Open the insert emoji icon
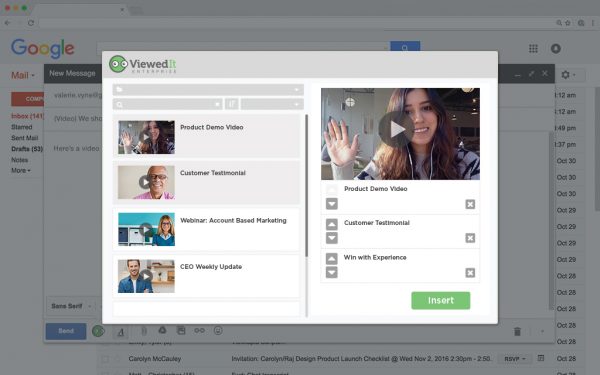 pos(218,330)
